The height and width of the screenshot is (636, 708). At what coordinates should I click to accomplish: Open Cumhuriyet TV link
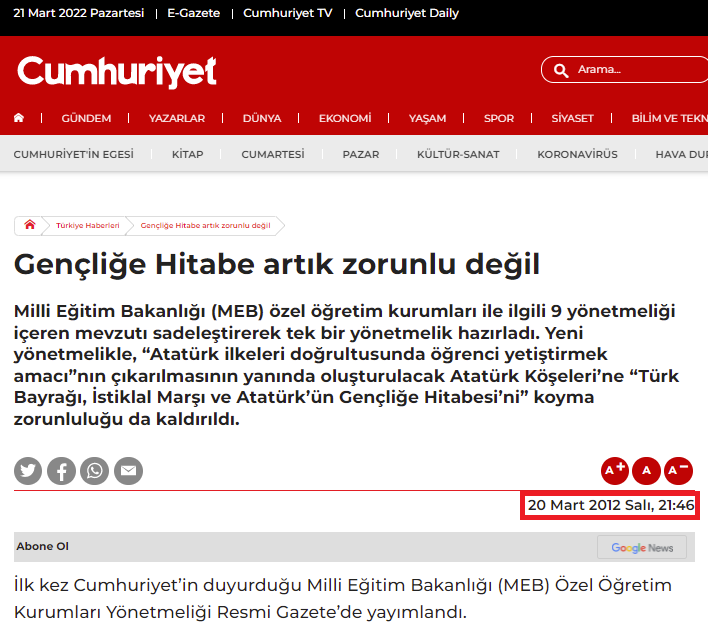click(x=288, y=13)
